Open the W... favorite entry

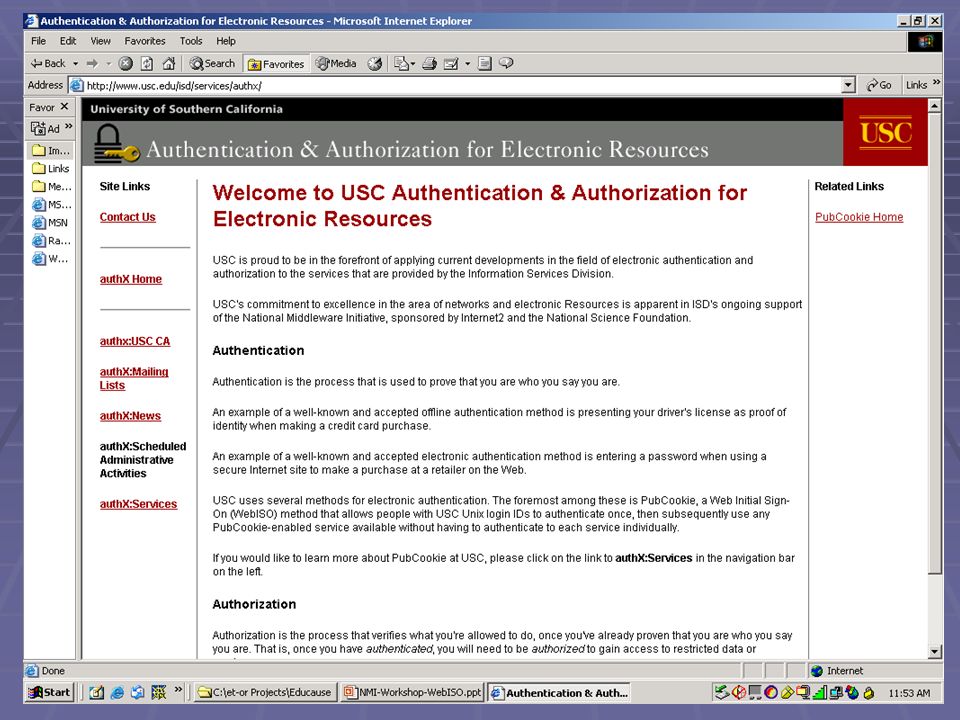point(51,258)
